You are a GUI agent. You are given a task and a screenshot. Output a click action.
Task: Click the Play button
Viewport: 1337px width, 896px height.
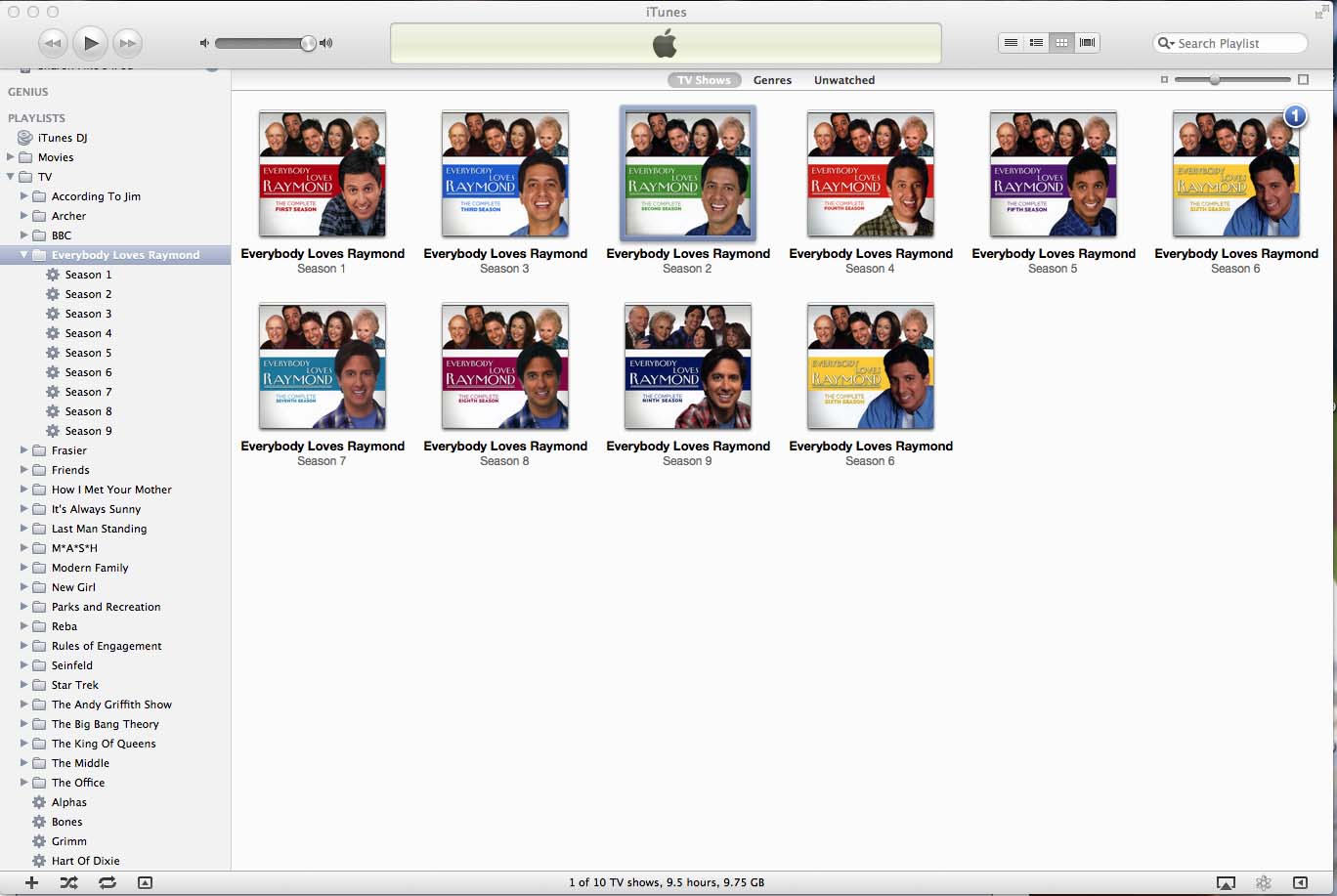(90, 43)
